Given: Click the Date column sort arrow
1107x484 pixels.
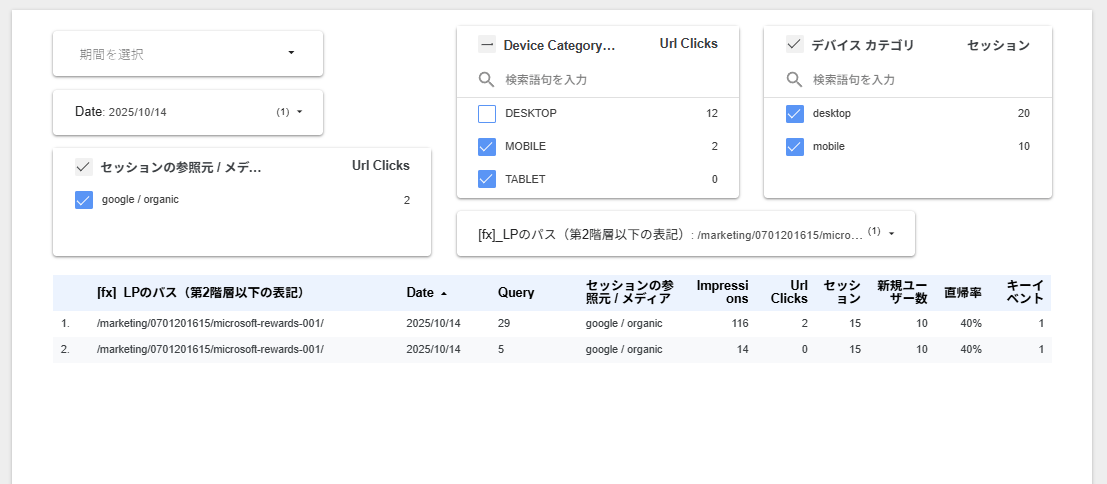Looking at the screenshot, I should coord(443,293).
